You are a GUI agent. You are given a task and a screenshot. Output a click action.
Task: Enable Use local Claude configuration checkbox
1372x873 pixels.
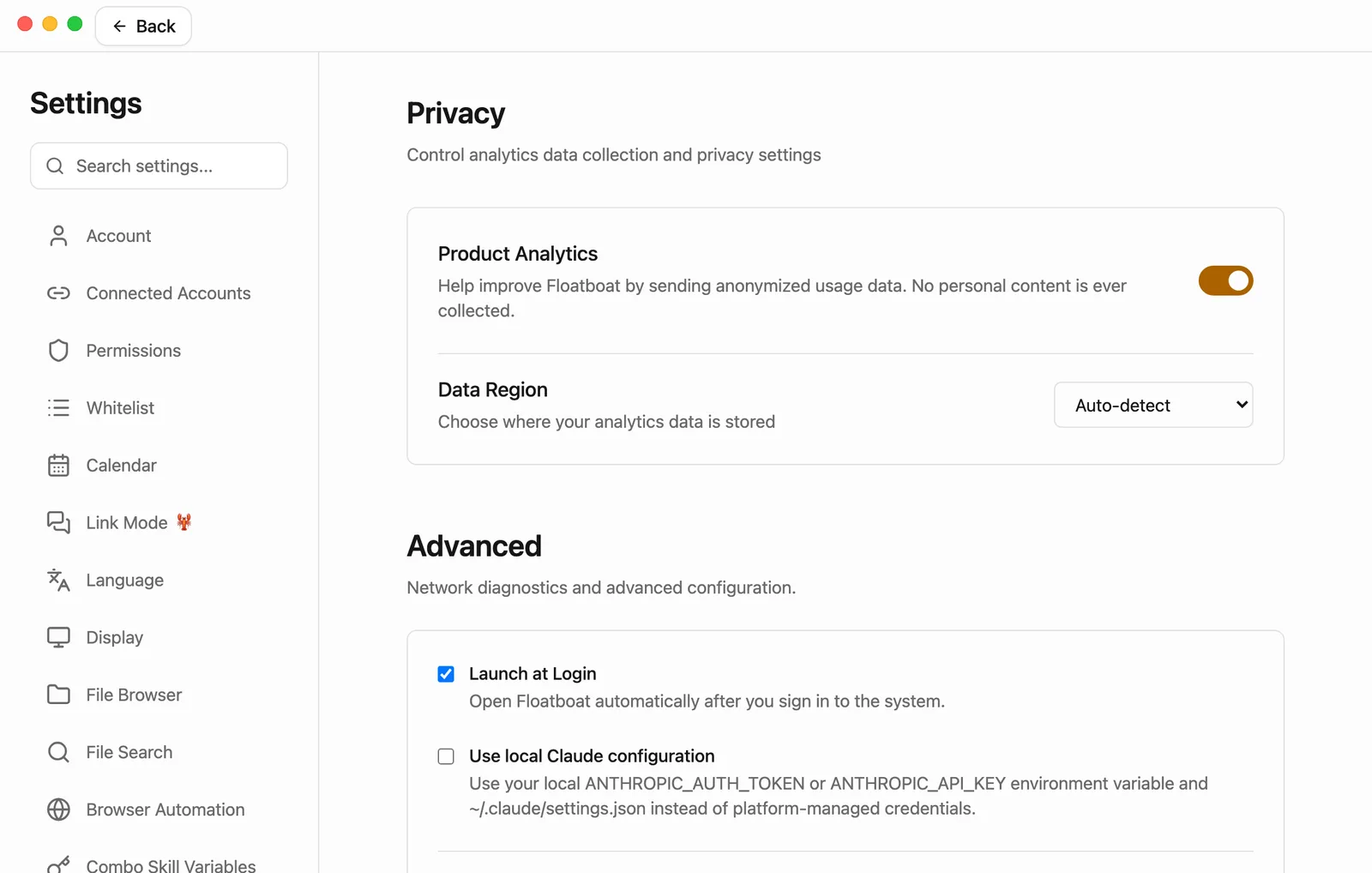tap(446, 756)
